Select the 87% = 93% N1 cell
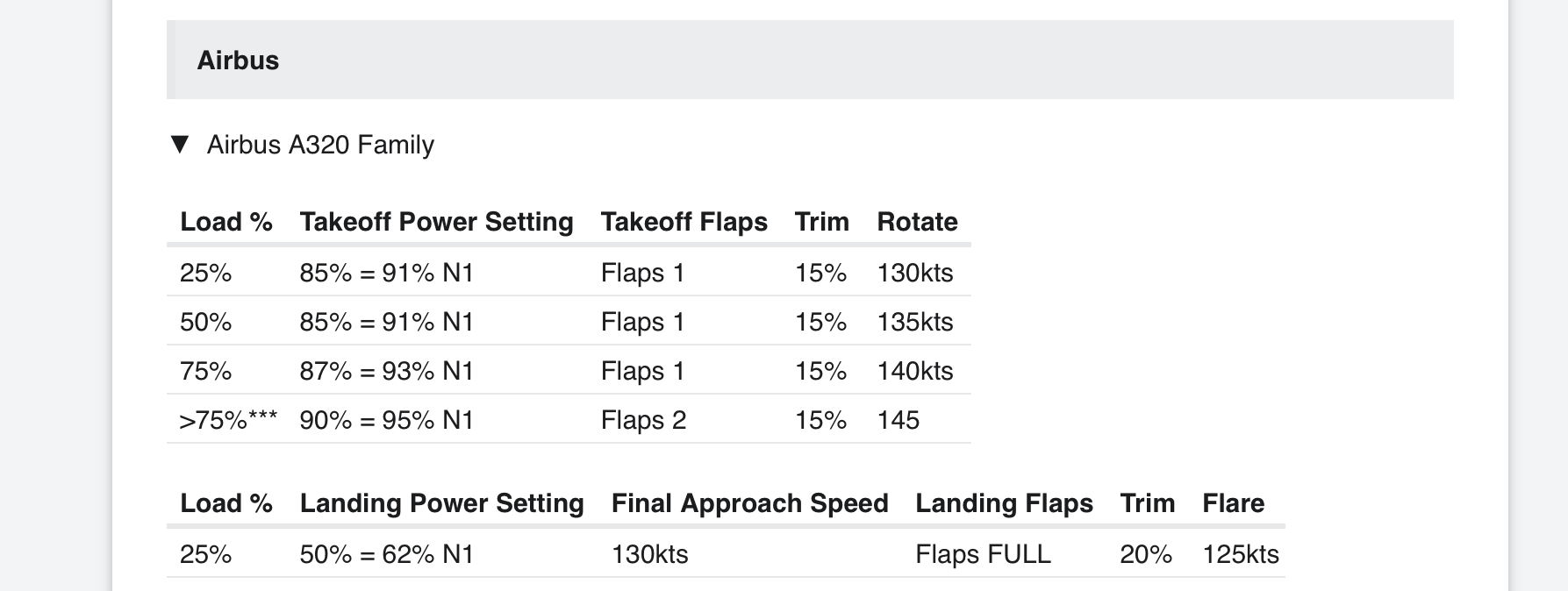Viewport: 1568px width, 591px height. 387,371
